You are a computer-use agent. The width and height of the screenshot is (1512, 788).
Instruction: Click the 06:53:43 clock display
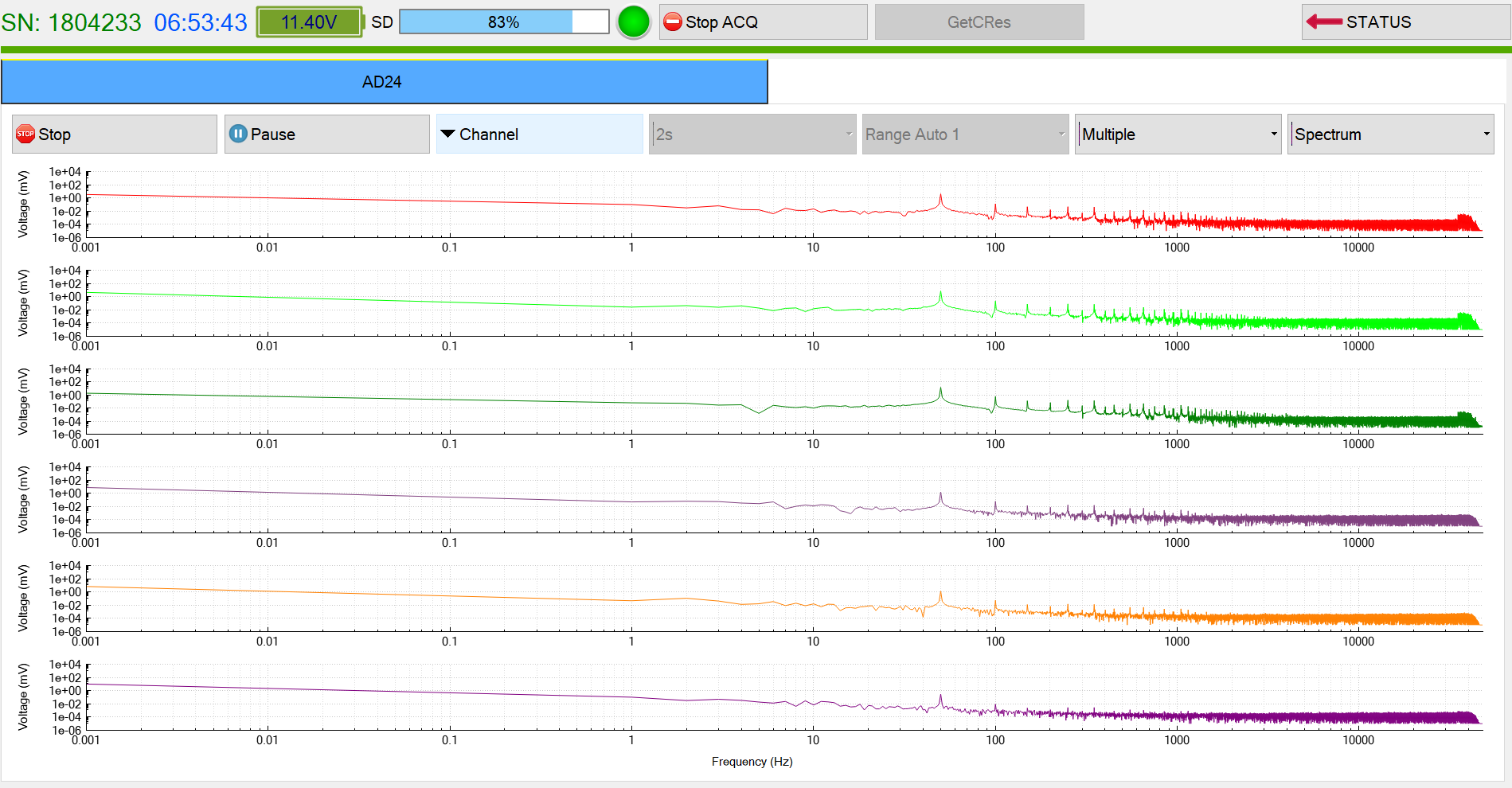click(201, 22)
